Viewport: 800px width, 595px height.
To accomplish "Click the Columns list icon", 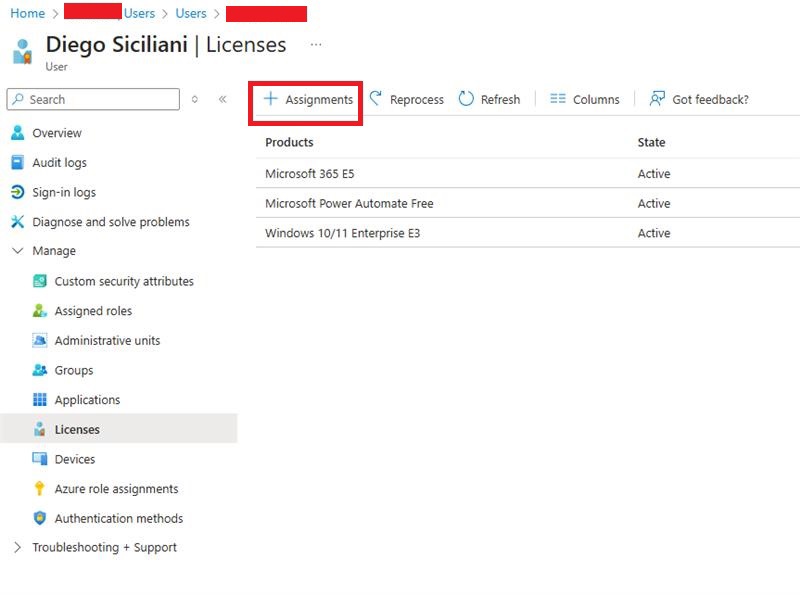I will coord(558,98).
